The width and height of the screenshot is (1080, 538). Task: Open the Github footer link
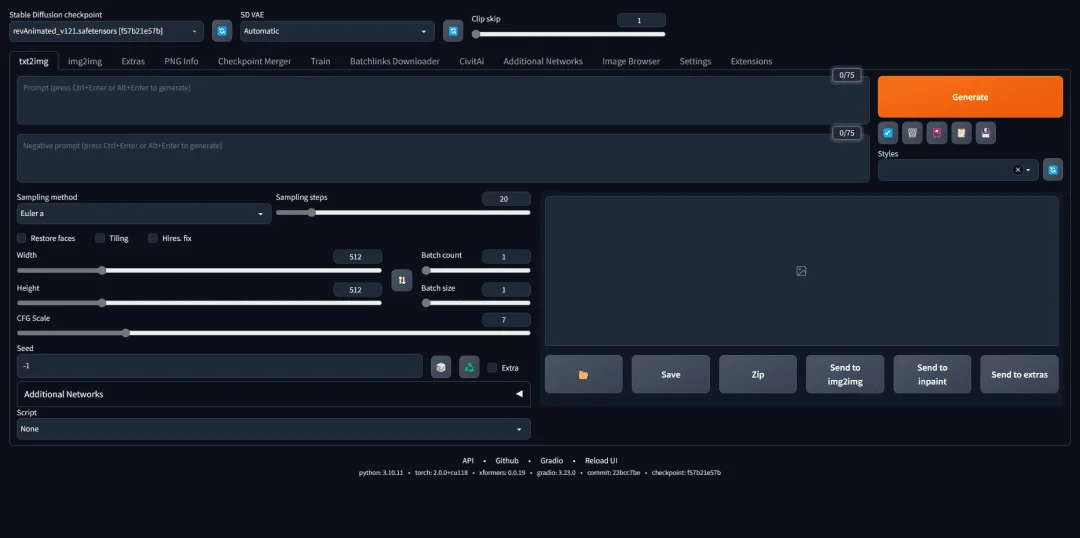click(x=506, y=460)
